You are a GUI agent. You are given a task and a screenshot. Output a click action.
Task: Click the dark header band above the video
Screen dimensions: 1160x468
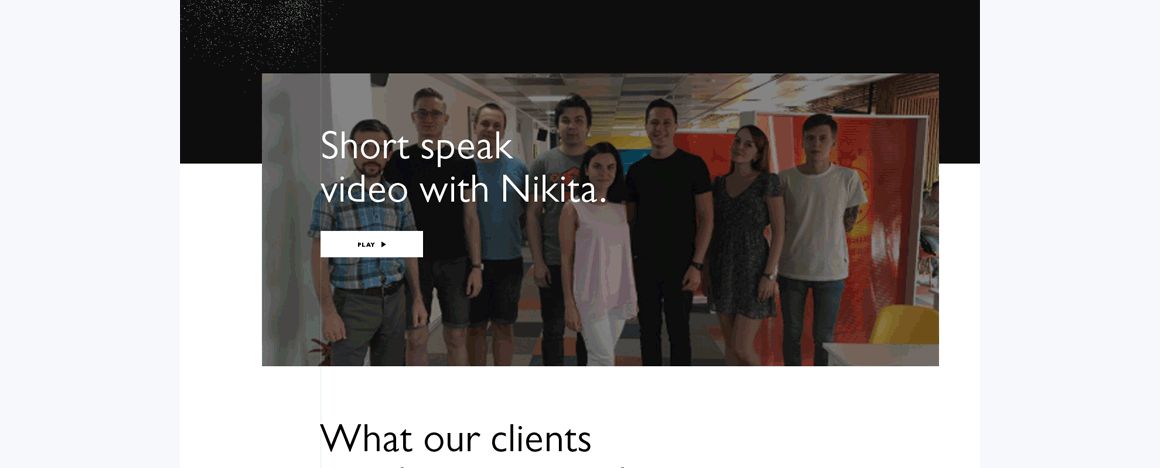580,35
